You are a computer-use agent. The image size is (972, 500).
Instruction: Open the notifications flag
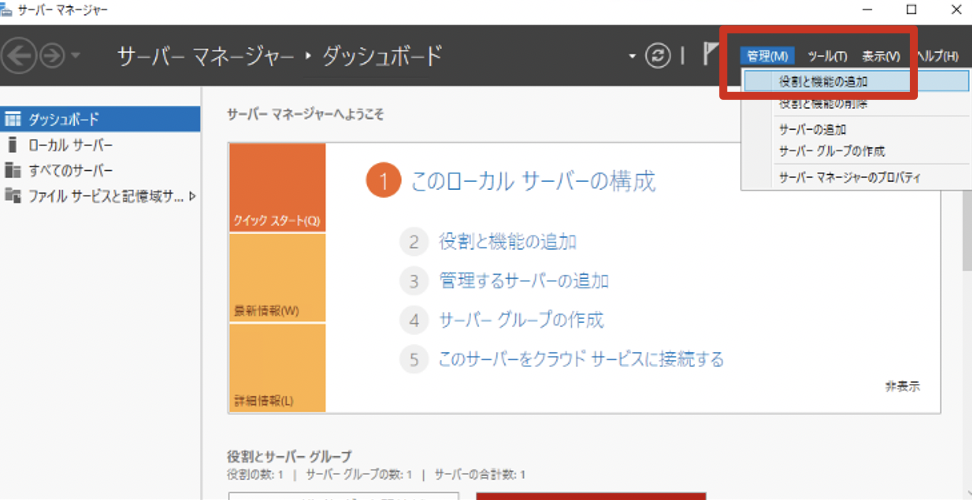pos(710,55)
